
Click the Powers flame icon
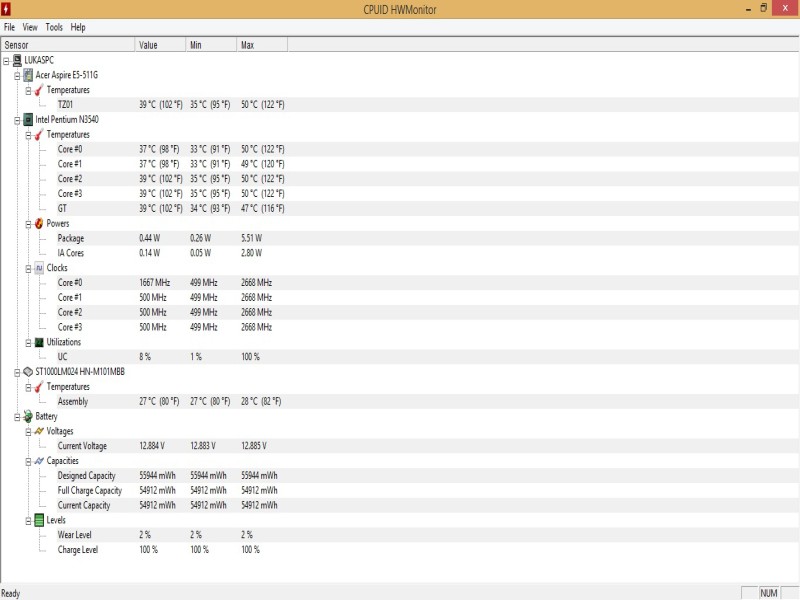39,223
